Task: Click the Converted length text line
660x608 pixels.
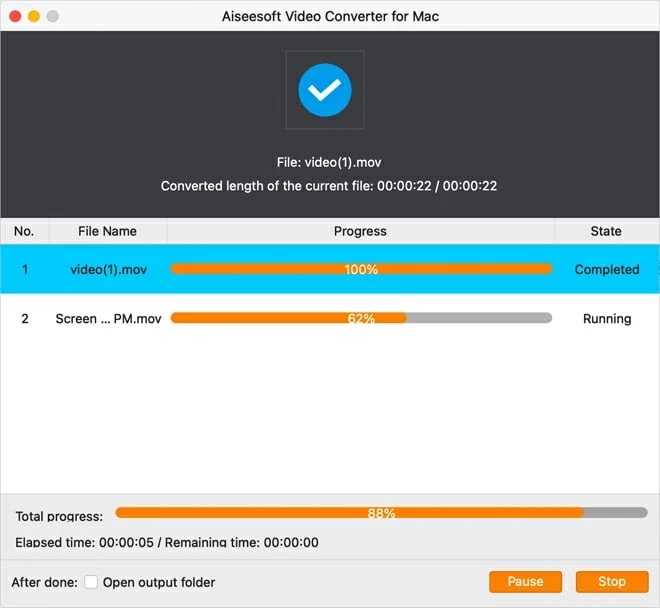Action: click(x=329, y=186)
